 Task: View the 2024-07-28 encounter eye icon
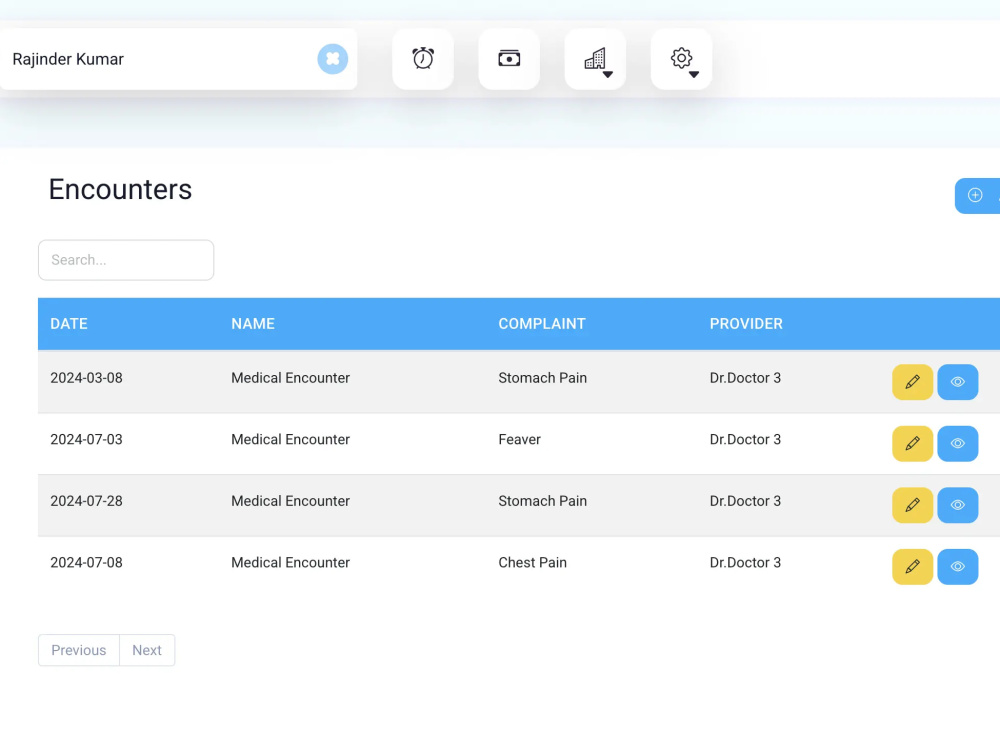click(957, 505)
